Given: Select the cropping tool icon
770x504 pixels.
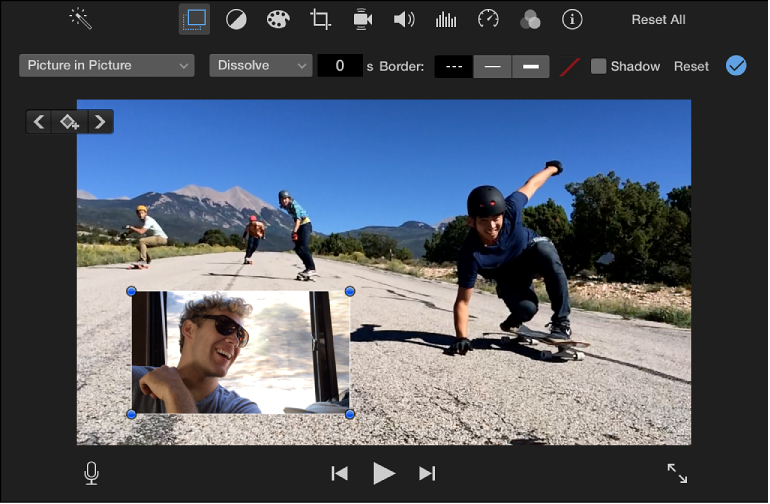Looking at the screenshot, I should [320, 19].
